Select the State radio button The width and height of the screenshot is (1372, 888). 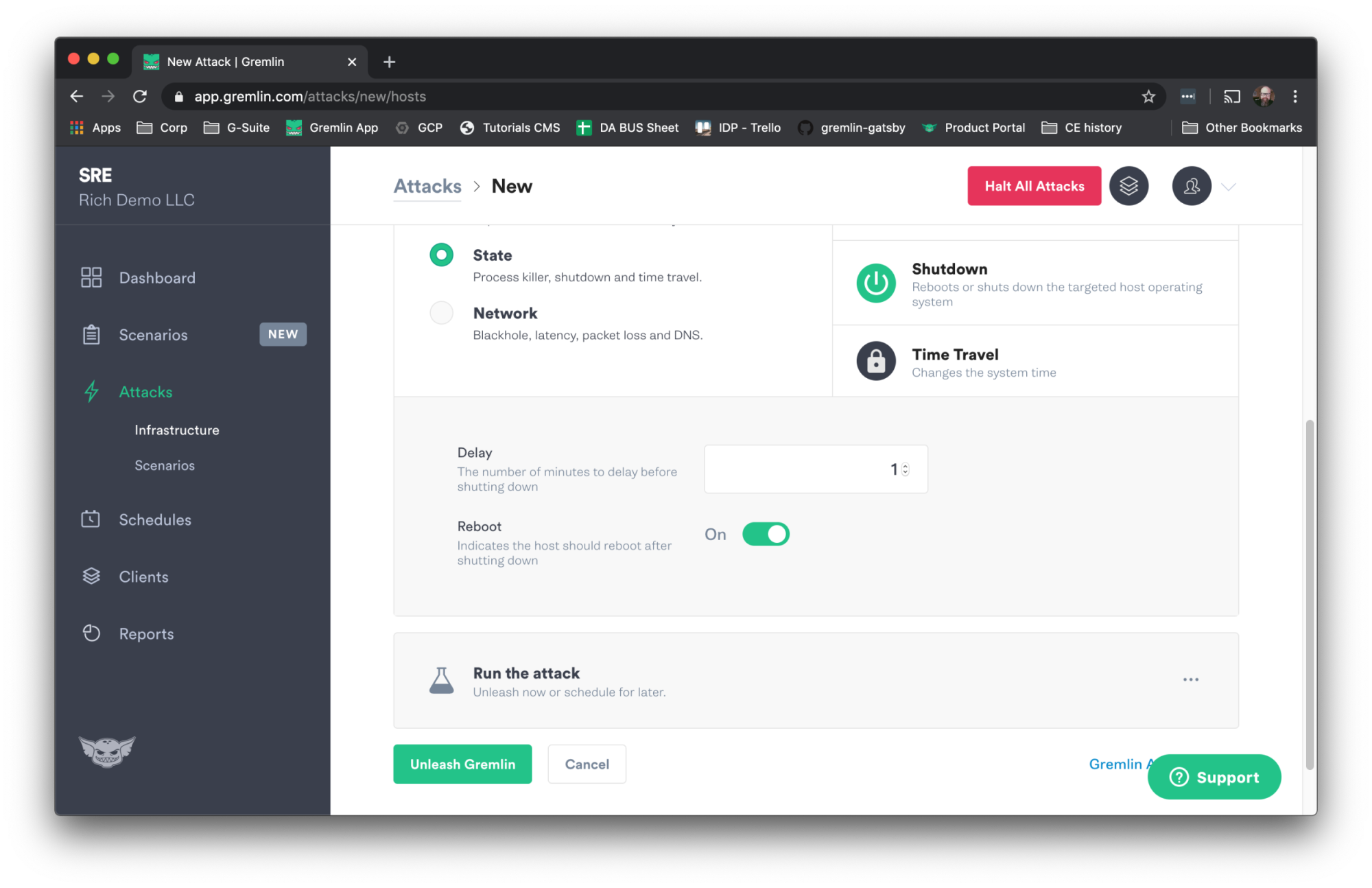click(441, 255)
